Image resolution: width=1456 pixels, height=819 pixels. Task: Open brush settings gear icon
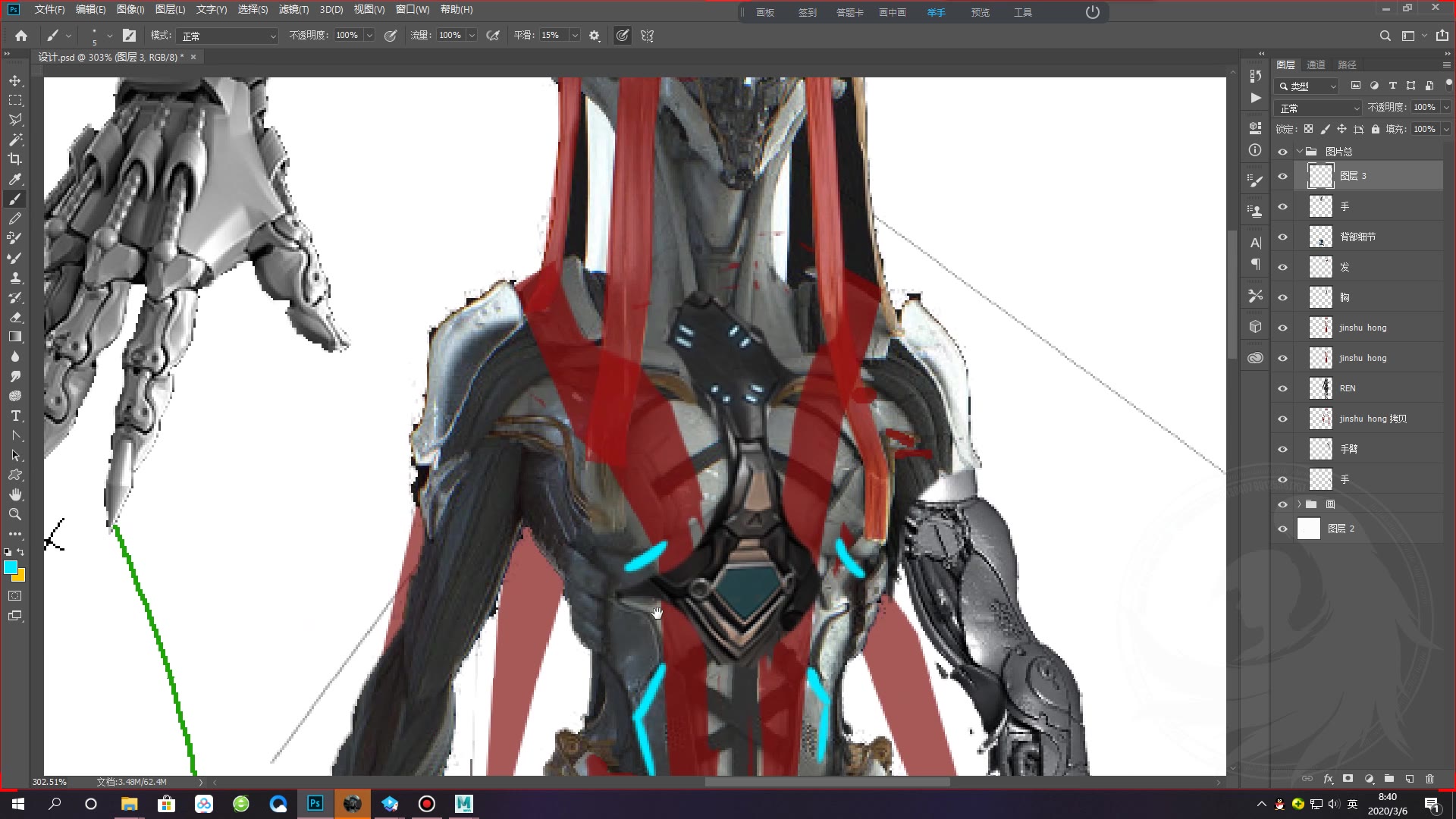595,36
